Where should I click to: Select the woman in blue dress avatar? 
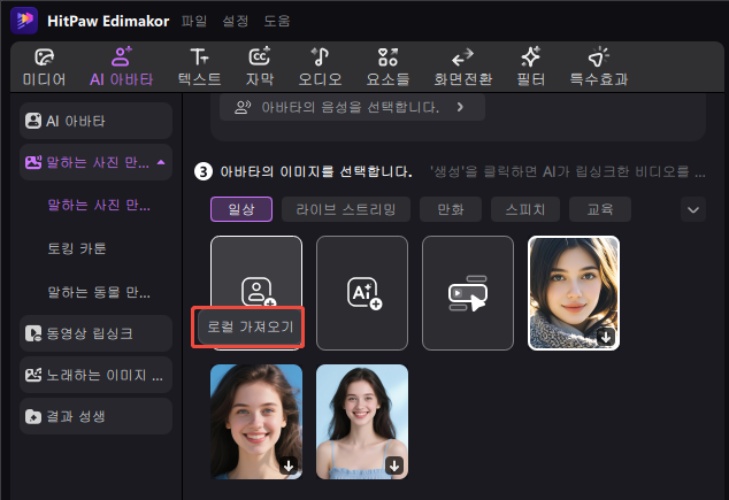coord(362,421)
